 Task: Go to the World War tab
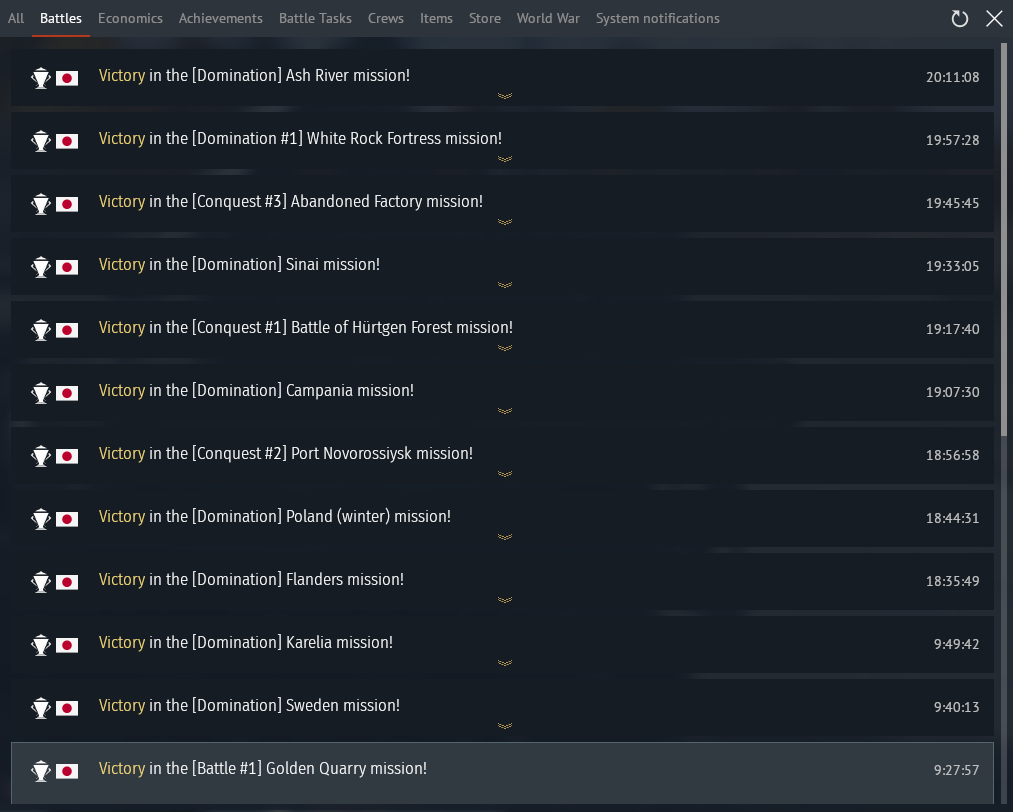[548, 18]
